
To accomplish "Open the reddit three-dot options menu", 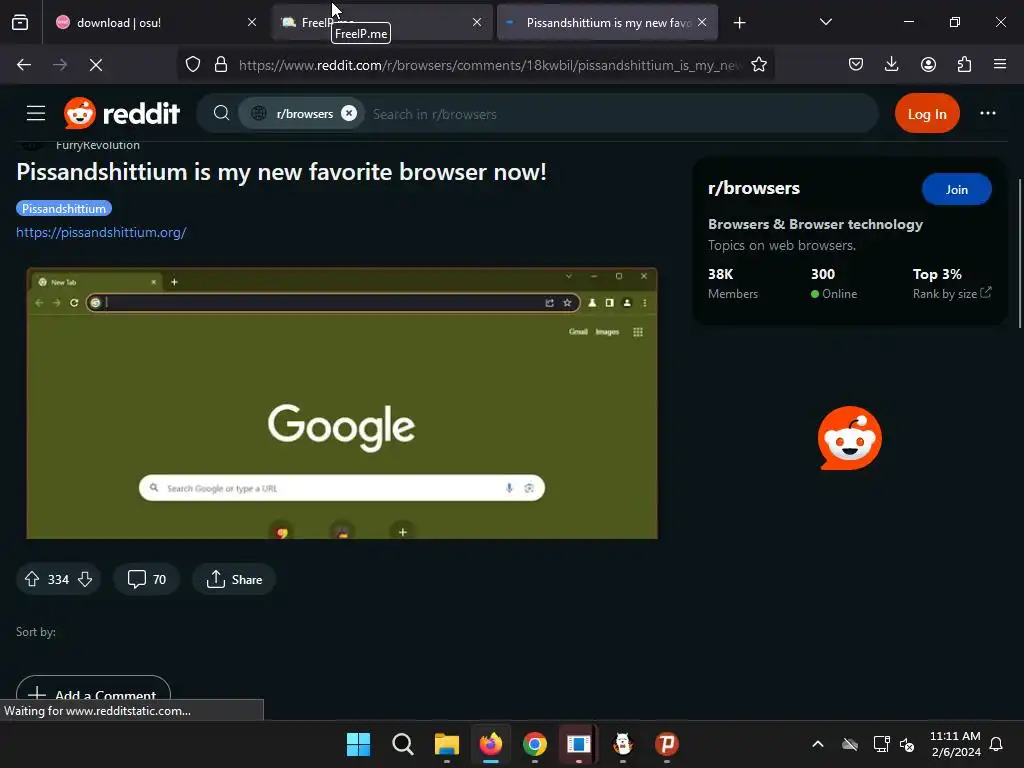I will click(x=987, y=114).
